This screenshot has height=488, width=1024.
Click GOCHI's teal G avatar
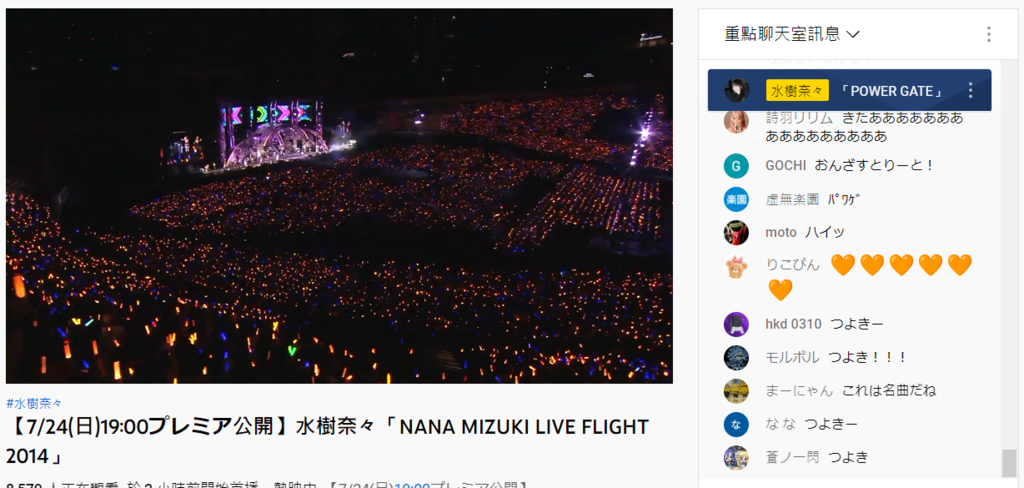click(x=736, y=166)
